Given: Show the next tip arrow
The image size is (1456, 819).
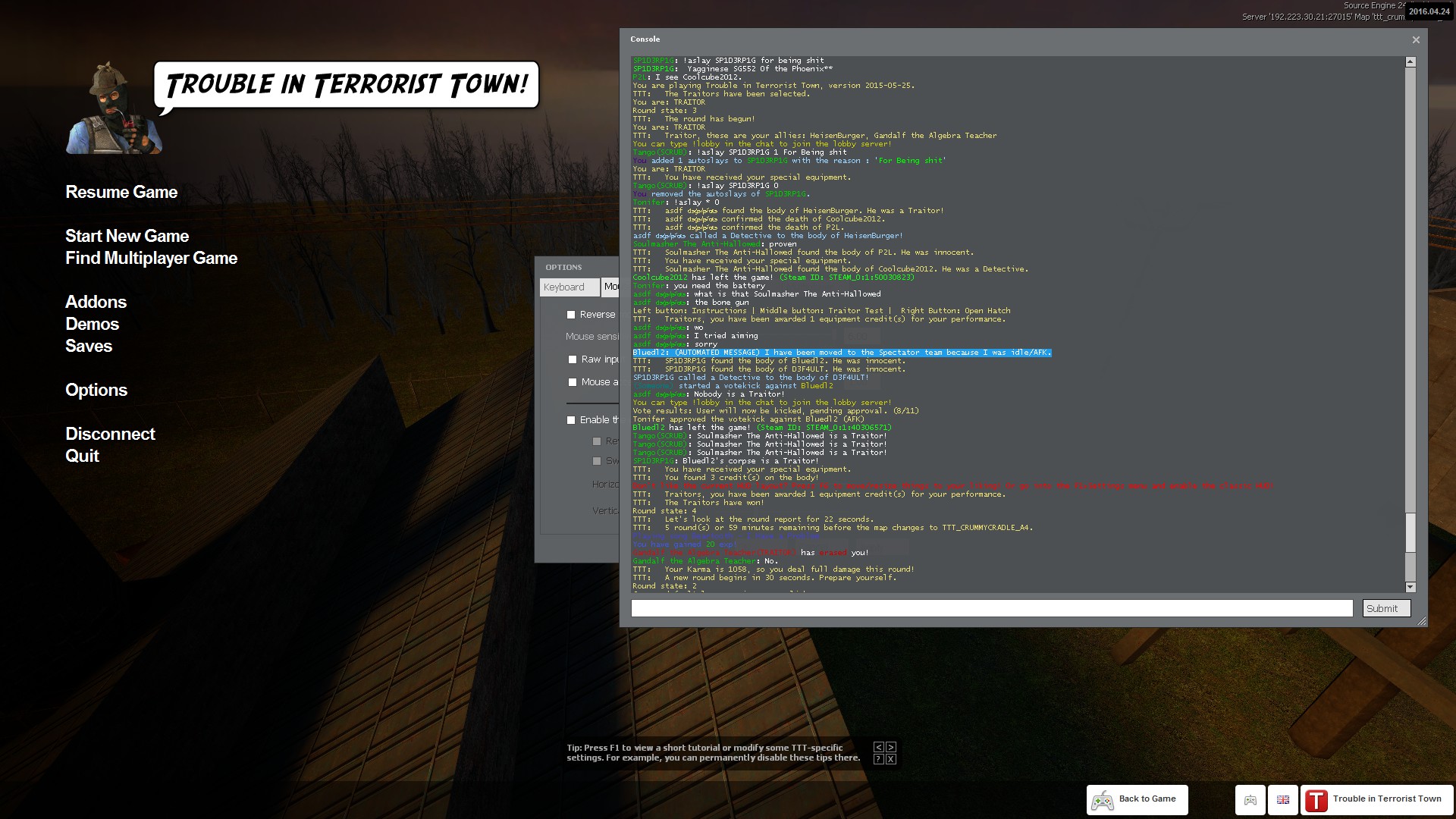Looking at the screenshot, I should point(891,747).
